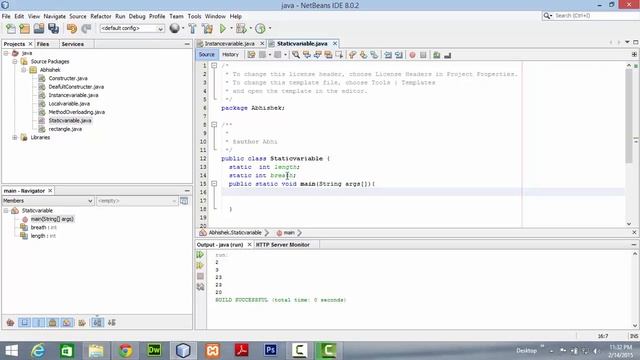
Task: Toggle Rectangular Selection in editor toolbar
Action: (x=339, y=55)
